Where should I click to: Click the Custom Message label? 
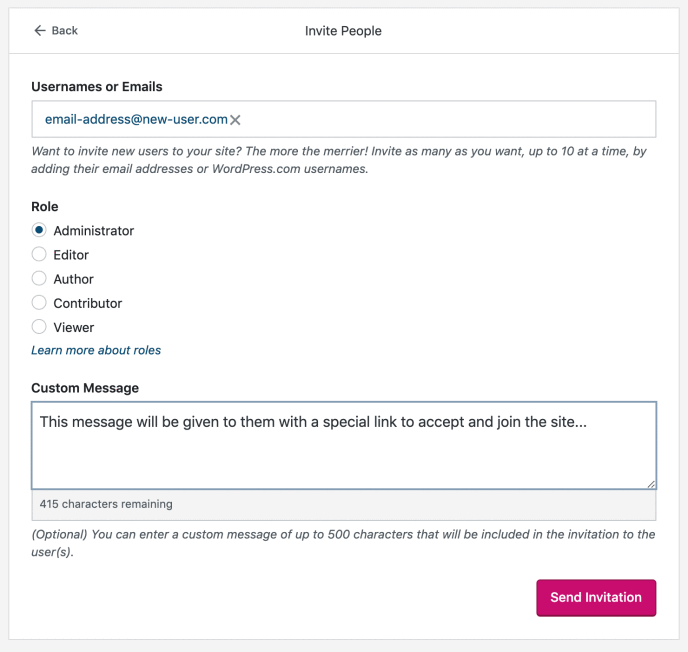(x=85, y=388)
